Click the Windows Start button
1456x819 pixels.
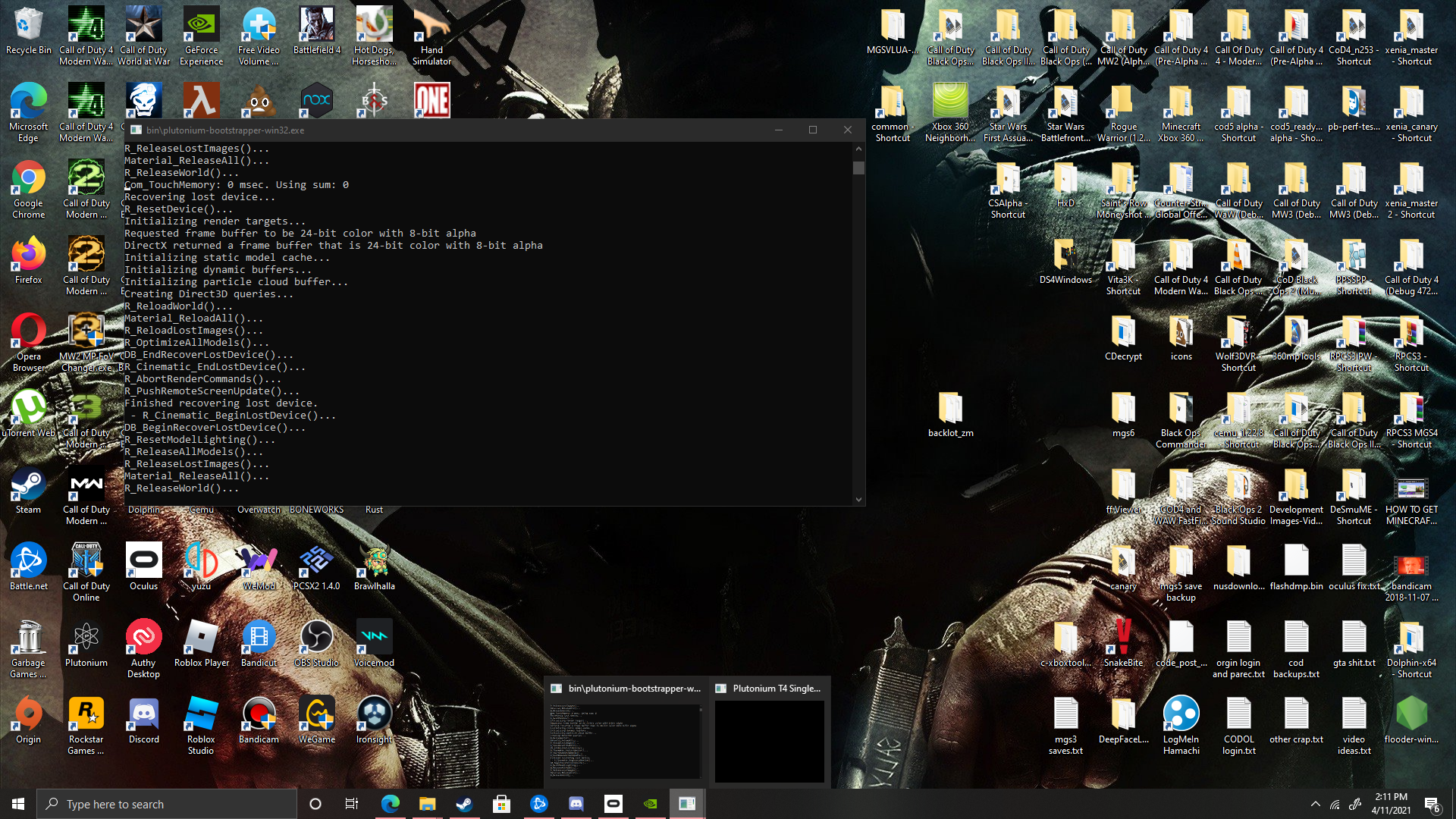tap(18, 804)
